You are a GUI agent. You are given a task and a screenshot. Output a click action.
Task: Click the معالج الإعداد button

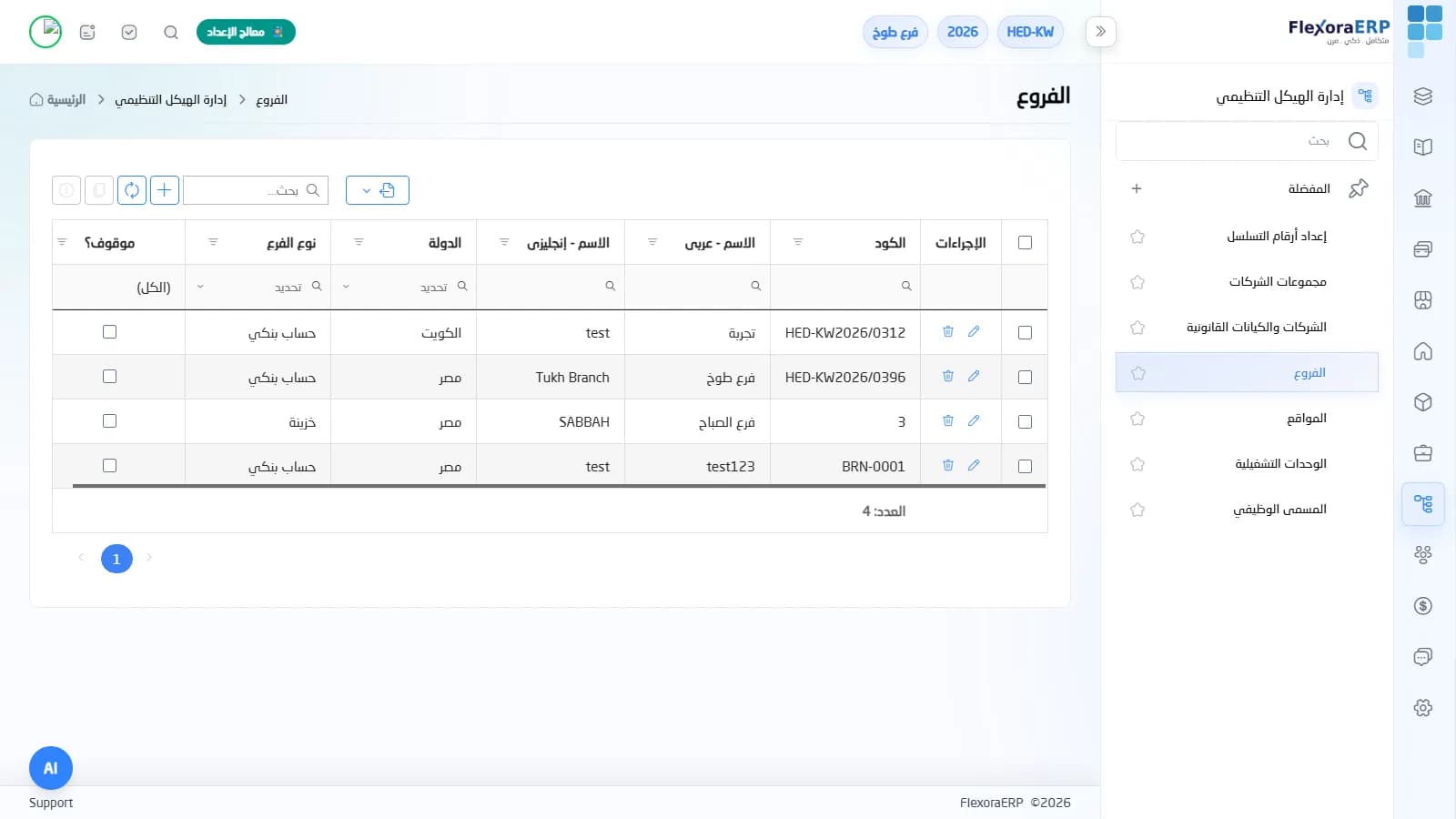(246, 32)
